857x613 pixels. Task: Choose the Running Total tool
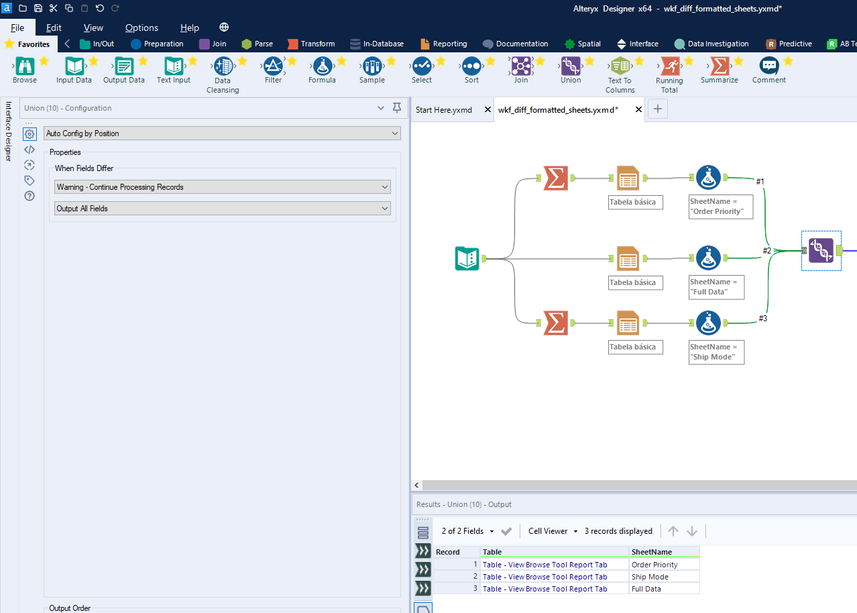pos(670,75)
